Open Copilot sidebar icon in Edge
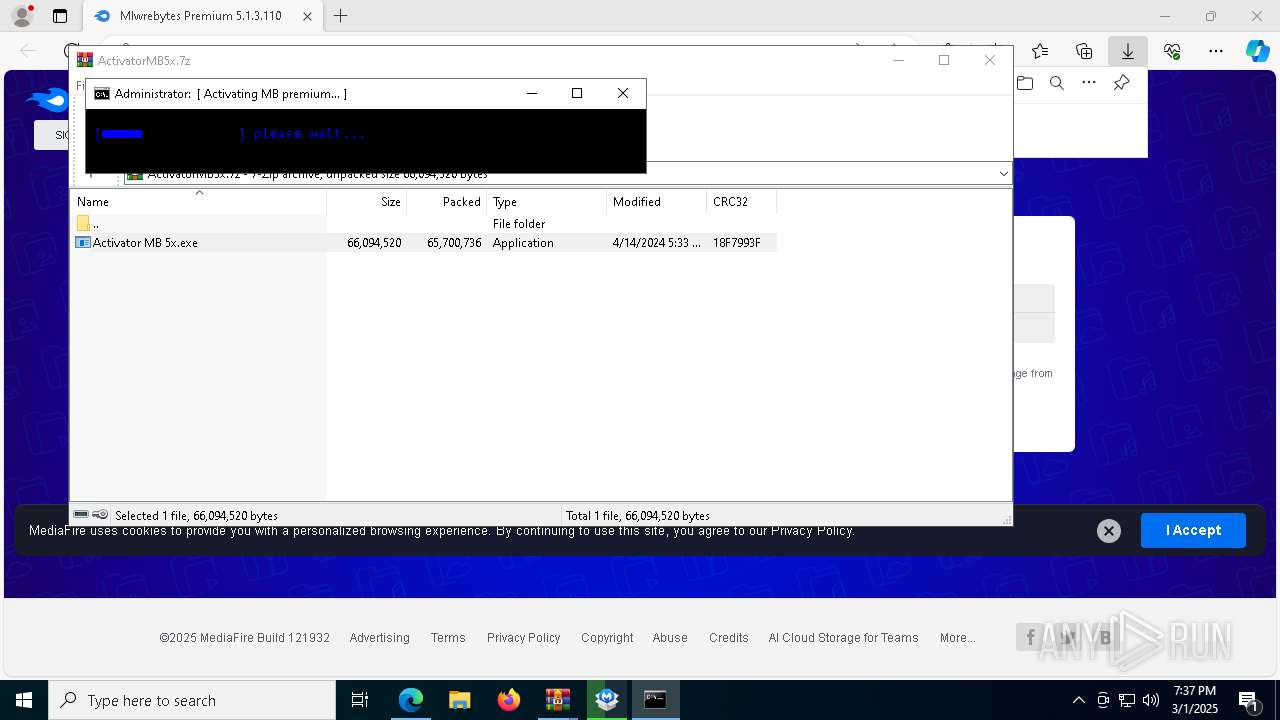1280x720 pixels. coord(1257,51)
